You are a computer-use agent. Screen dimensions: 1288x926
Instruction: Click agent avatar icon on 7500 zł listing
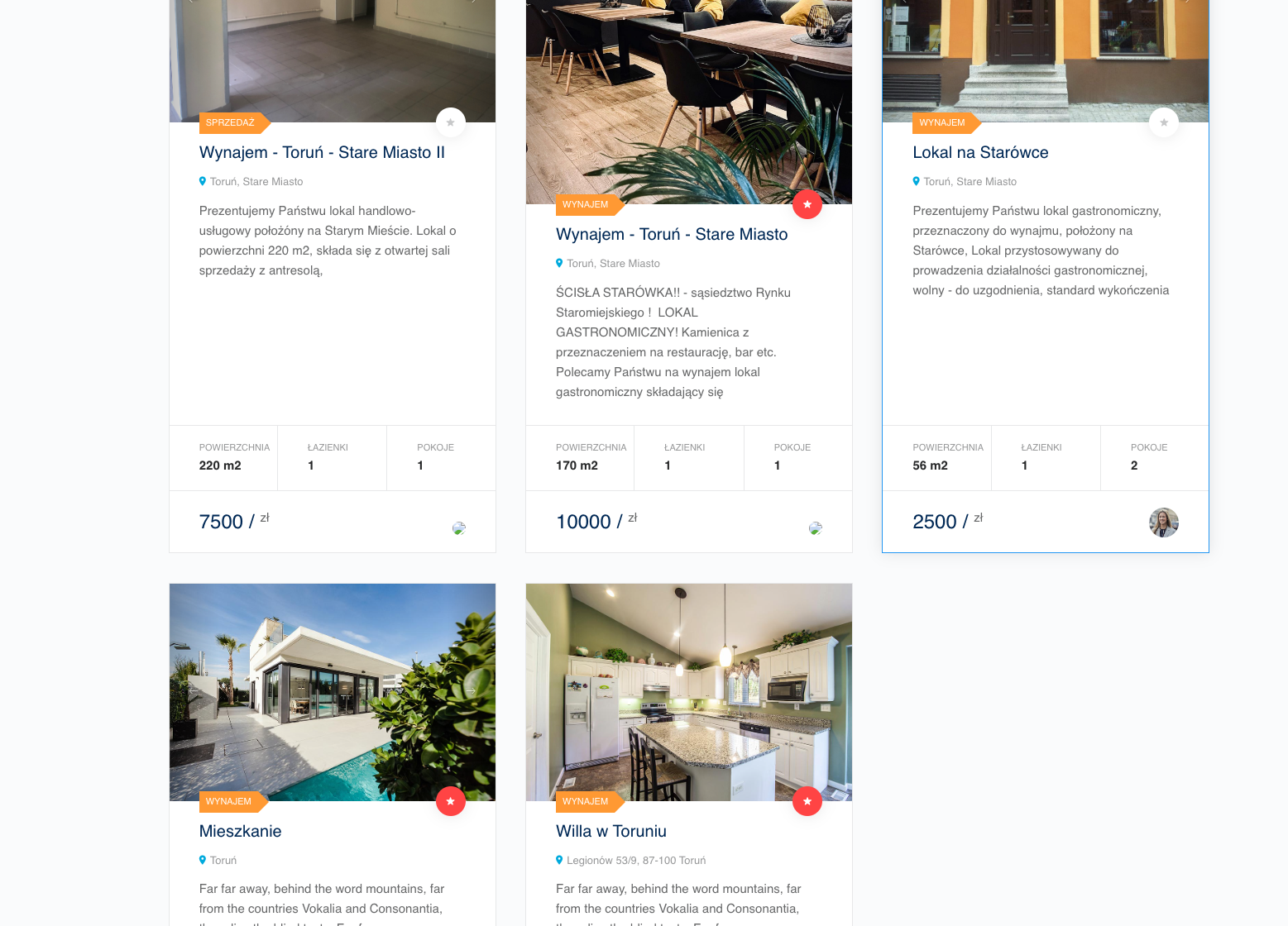click(x=459, y=528)
